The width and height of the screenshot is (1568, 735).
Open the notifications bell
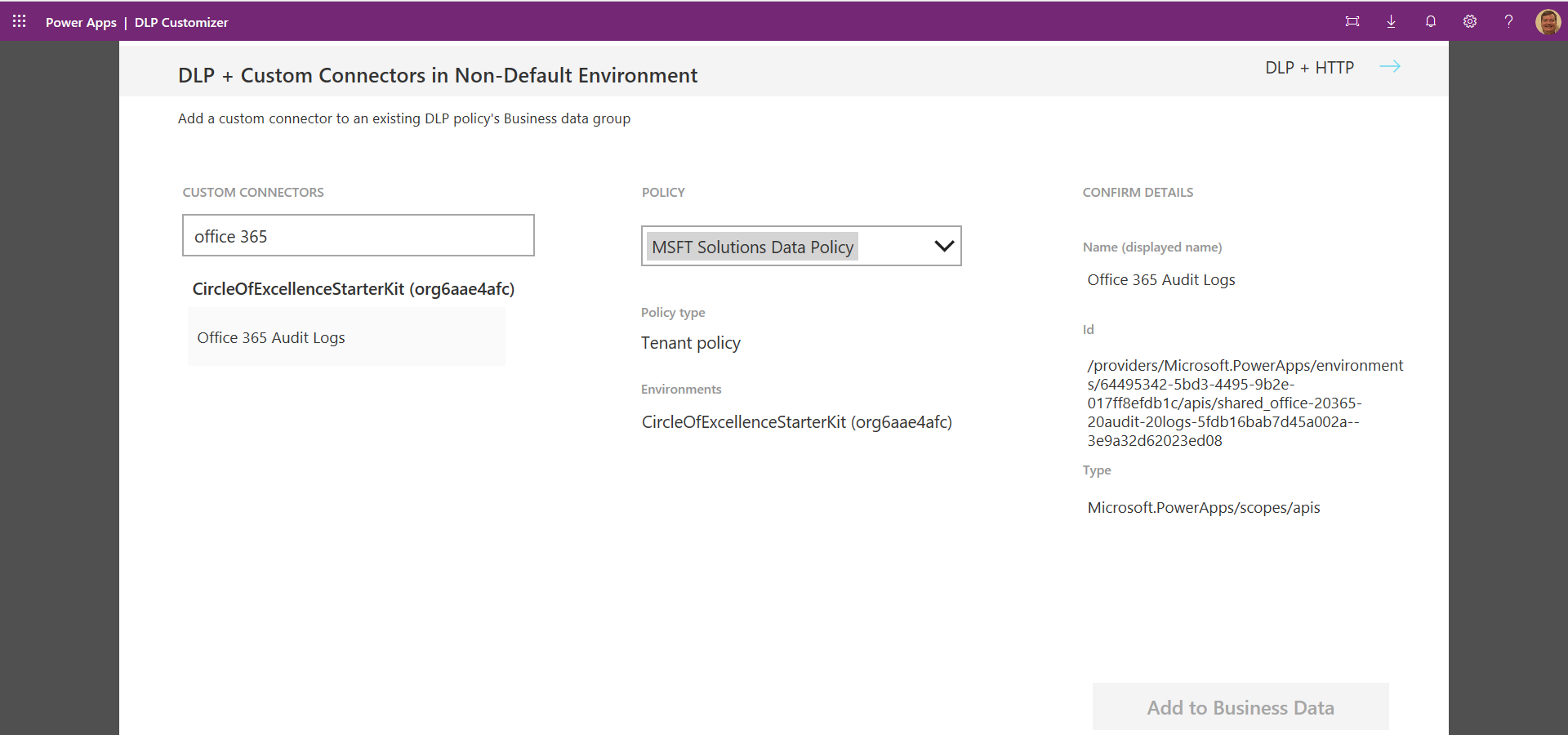[1430, 21]
